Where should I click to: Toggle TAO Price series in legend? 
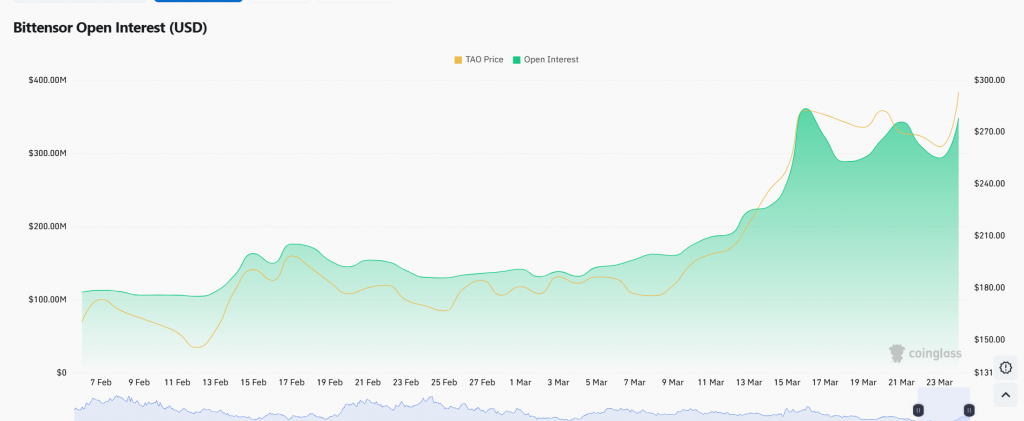pyautogui.click(x=484, y=60)
